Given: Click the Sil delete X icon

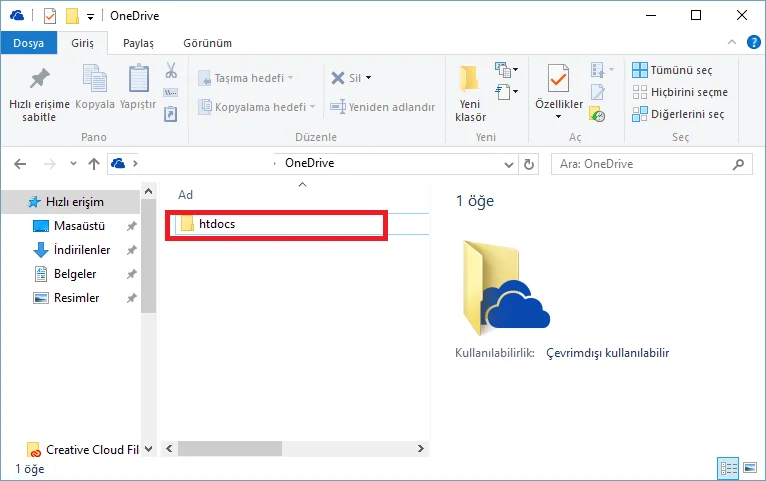Looking at the screenshot, I should [338, 78].
